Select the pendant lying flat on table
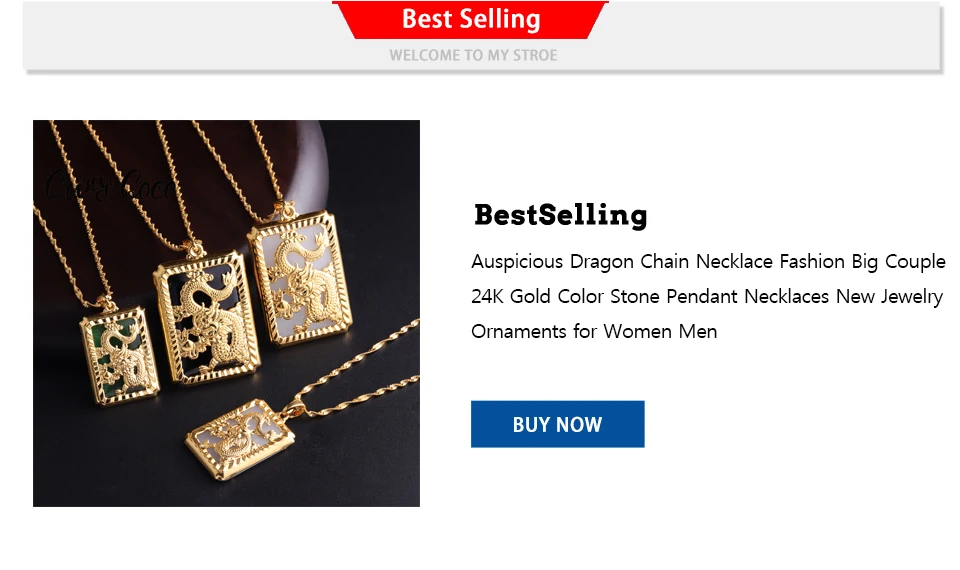960x570 pixels. click(240, 437)
